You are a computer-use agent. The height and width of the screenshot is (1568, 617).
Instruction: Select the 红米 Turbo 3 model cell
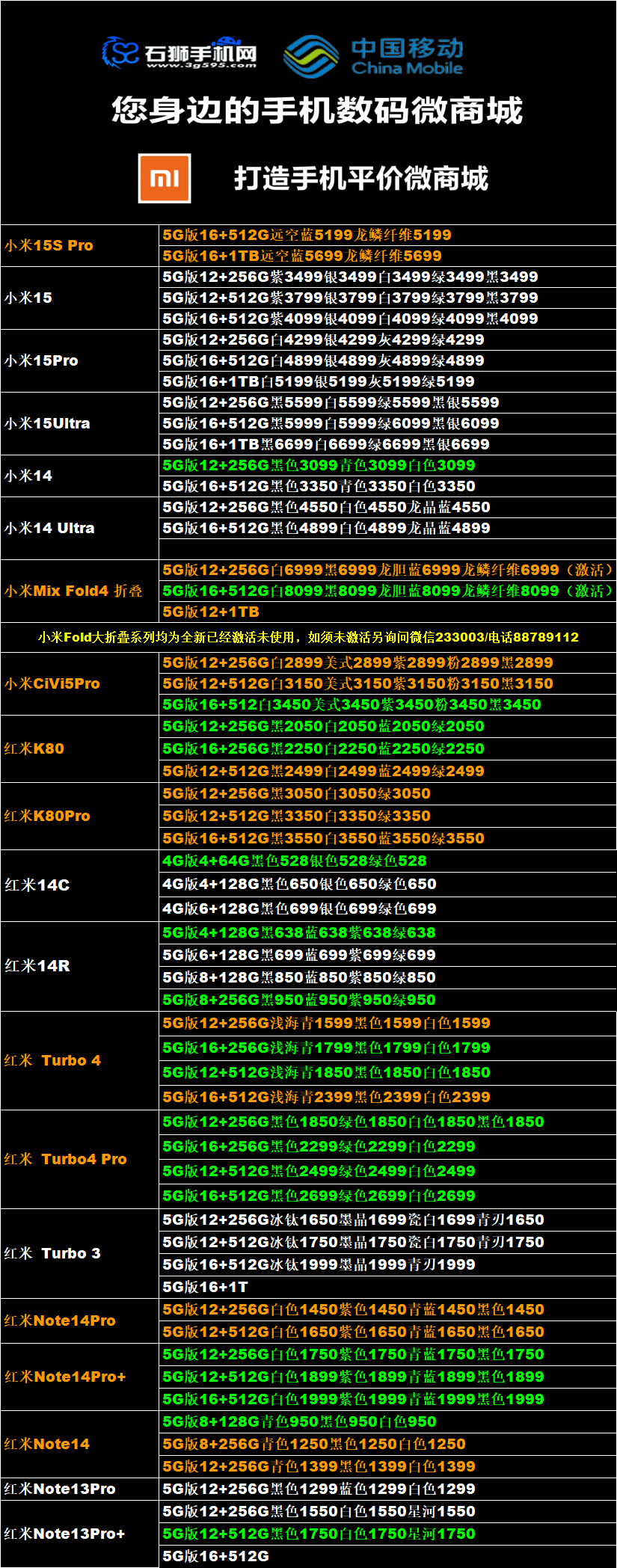(80, 1253)
